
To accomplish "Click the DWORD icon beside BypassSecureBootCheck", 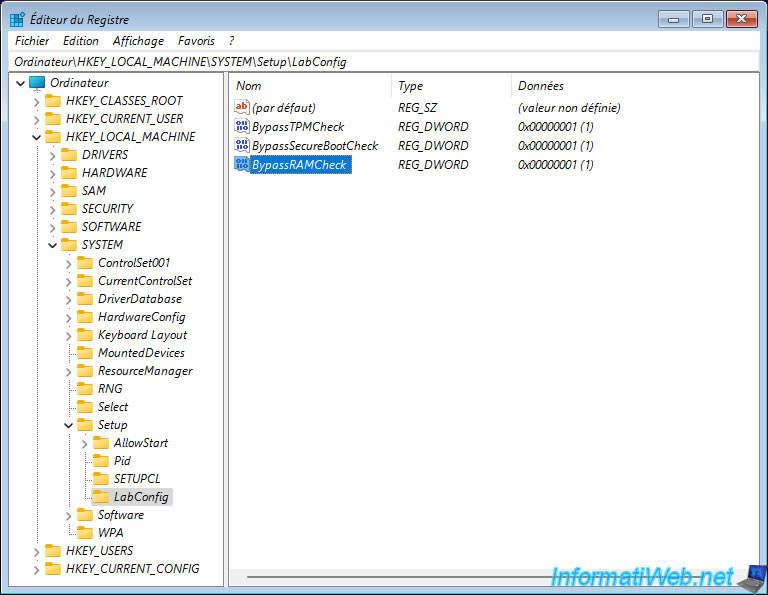I will click(x=242, y=145).
